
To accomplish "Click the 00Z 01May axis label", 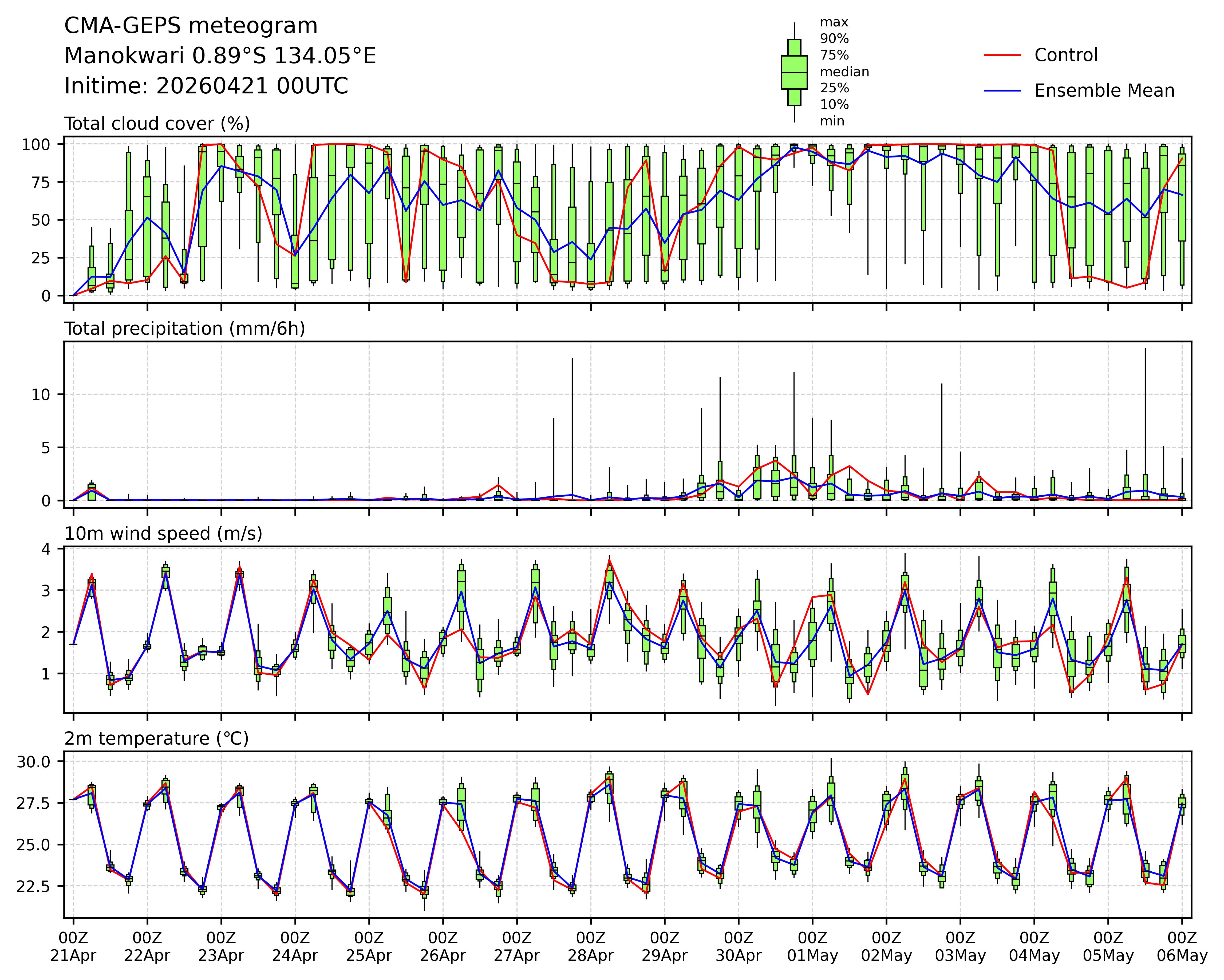I will click(812, 946).
